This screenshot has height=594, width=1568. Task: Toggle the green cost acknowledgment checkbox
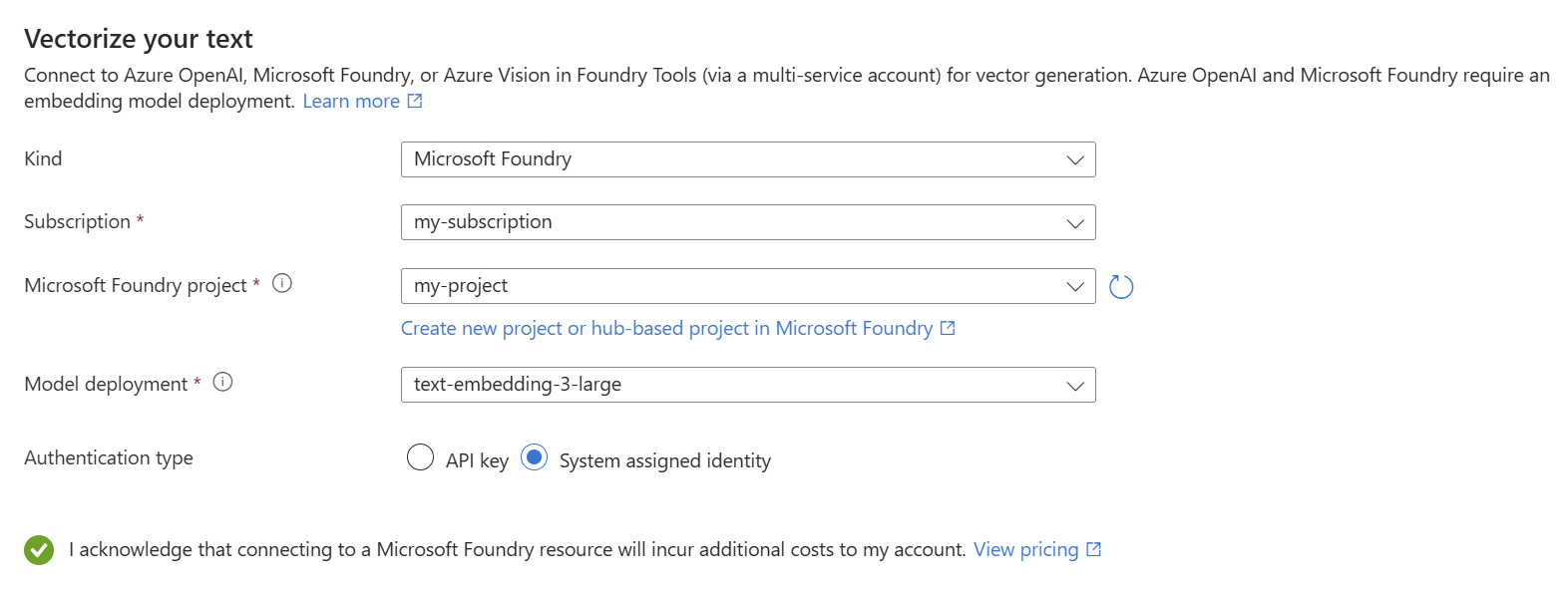tap(39, 549)
